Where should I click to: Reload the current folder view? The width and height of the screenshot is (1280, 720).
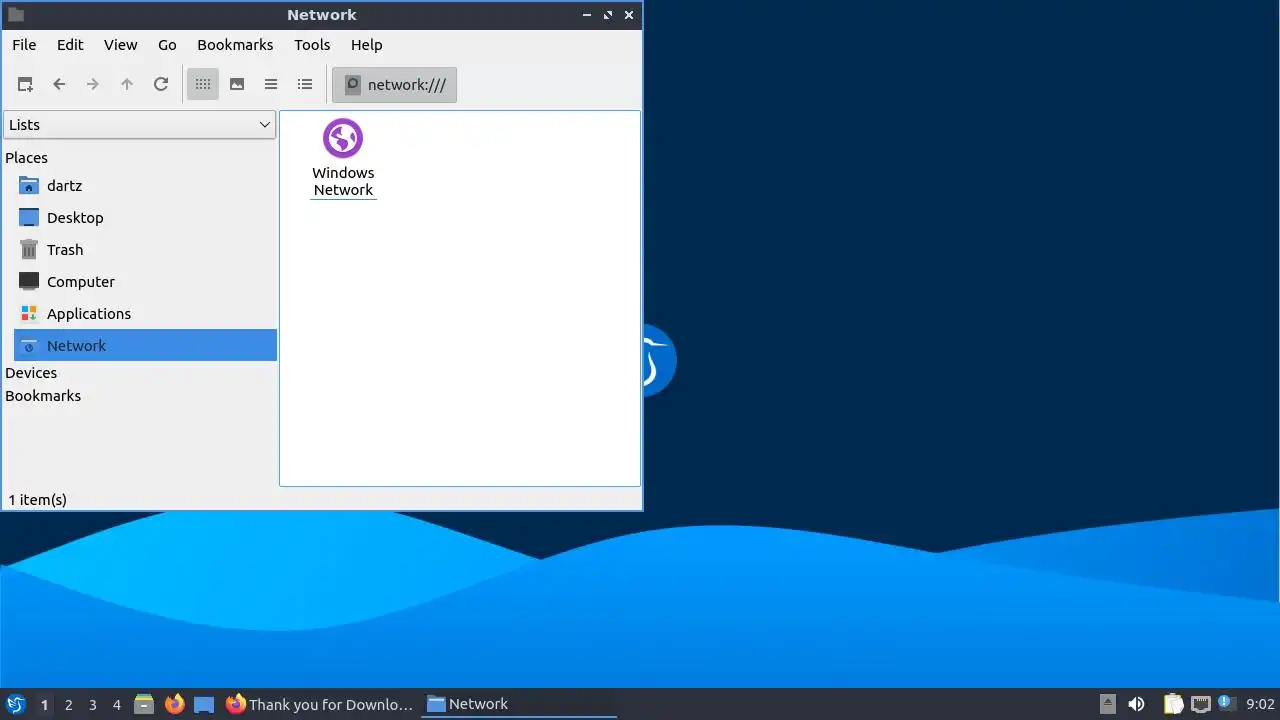161,85
